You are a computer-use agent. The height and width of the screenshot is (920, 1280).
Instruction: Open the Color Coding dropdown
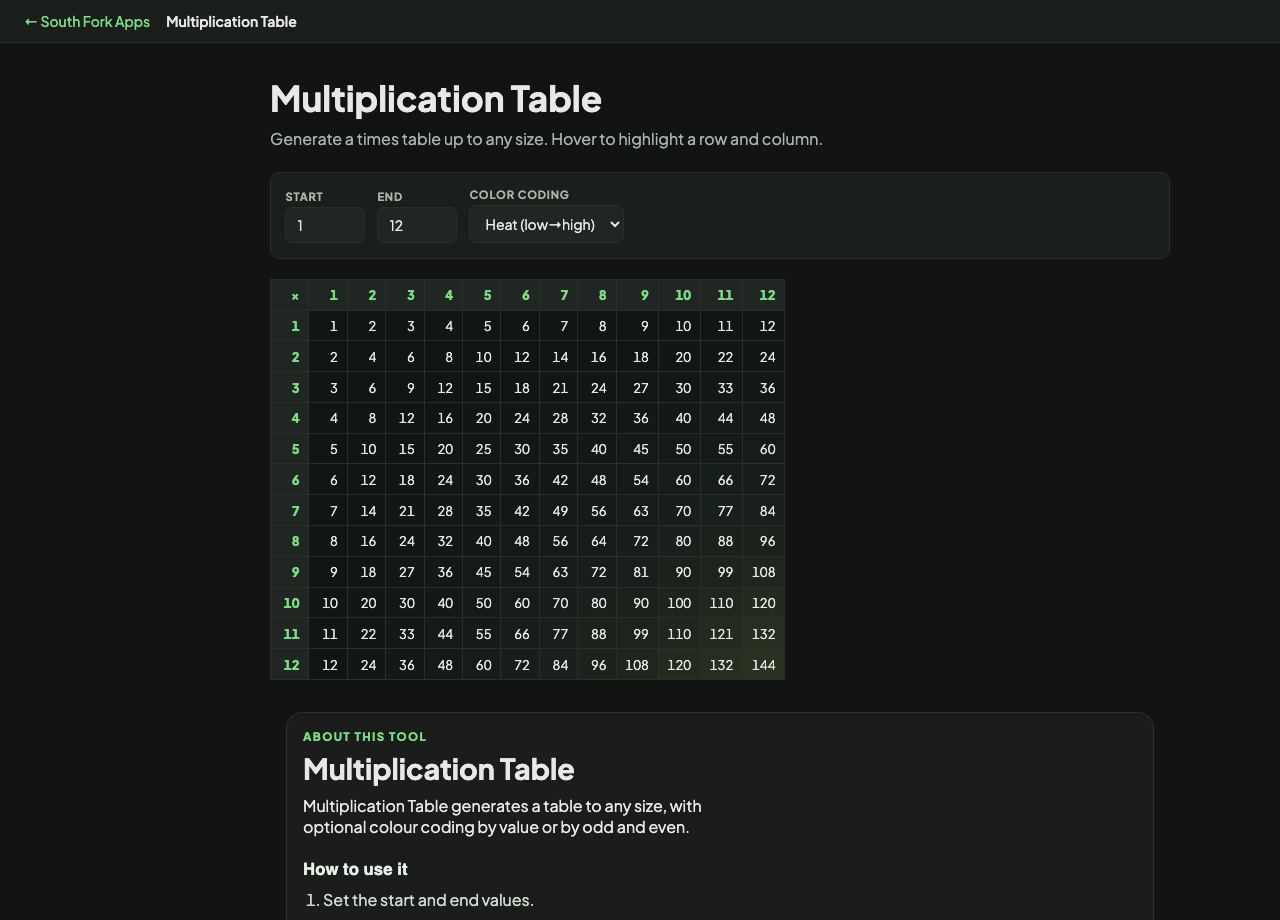[x=546, y=224]
